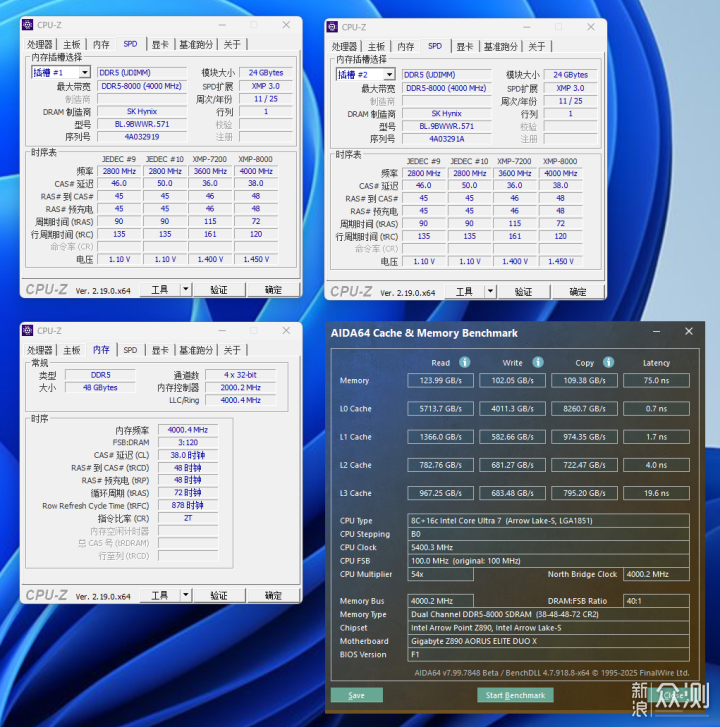Switch to 处理器 tab in top-left CPU-Z
Screen dimensions: 720x727
pyautogui.click(x=40, y=45)
